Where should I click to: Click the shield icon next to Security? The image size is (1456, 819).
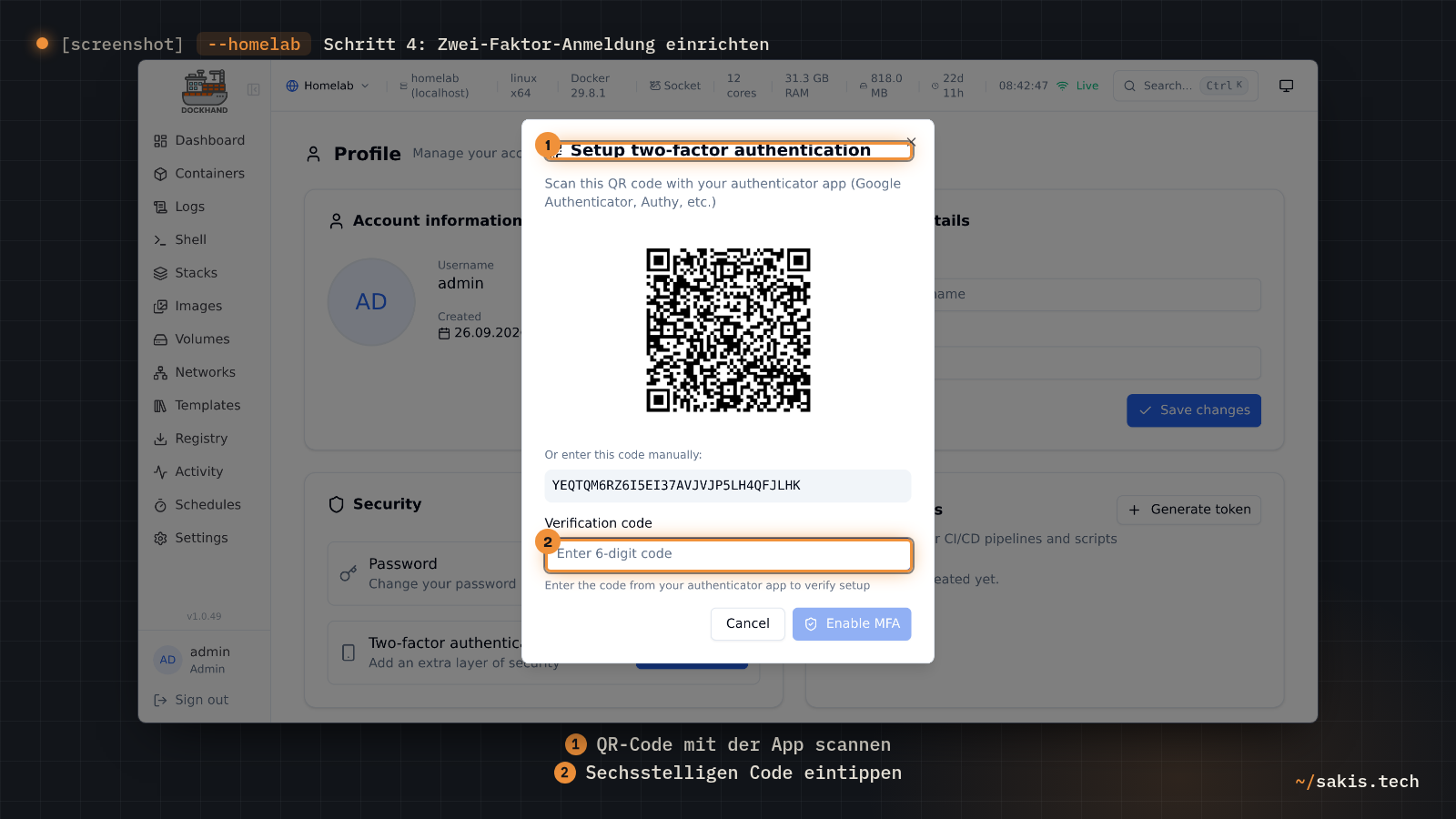pos(336,504)
